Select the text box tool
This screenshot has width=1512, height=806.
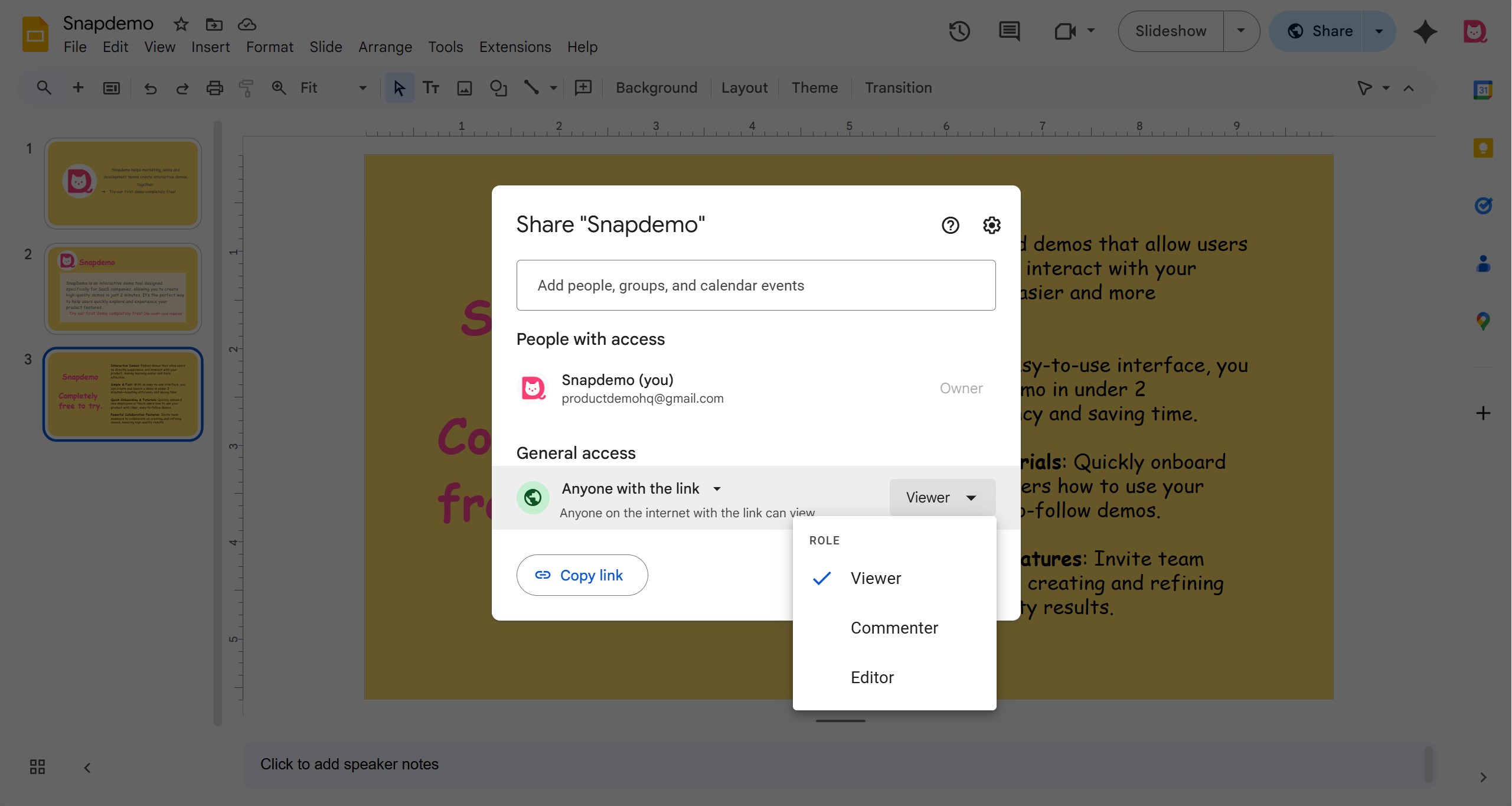(x=431, y=88)
